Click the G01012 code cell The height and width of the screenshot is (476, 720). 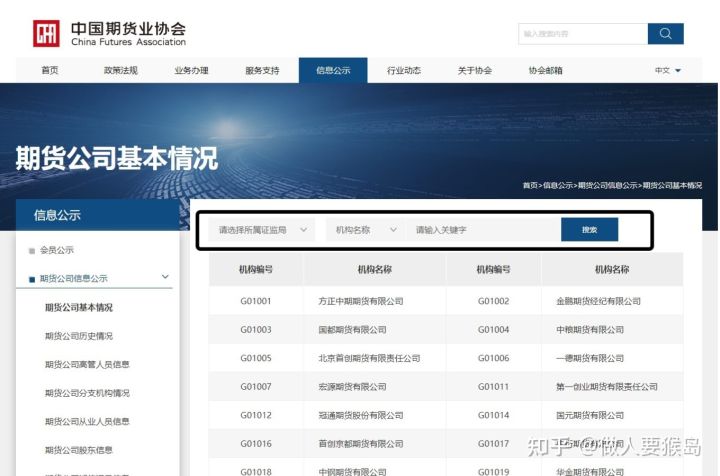click(256, 415)
